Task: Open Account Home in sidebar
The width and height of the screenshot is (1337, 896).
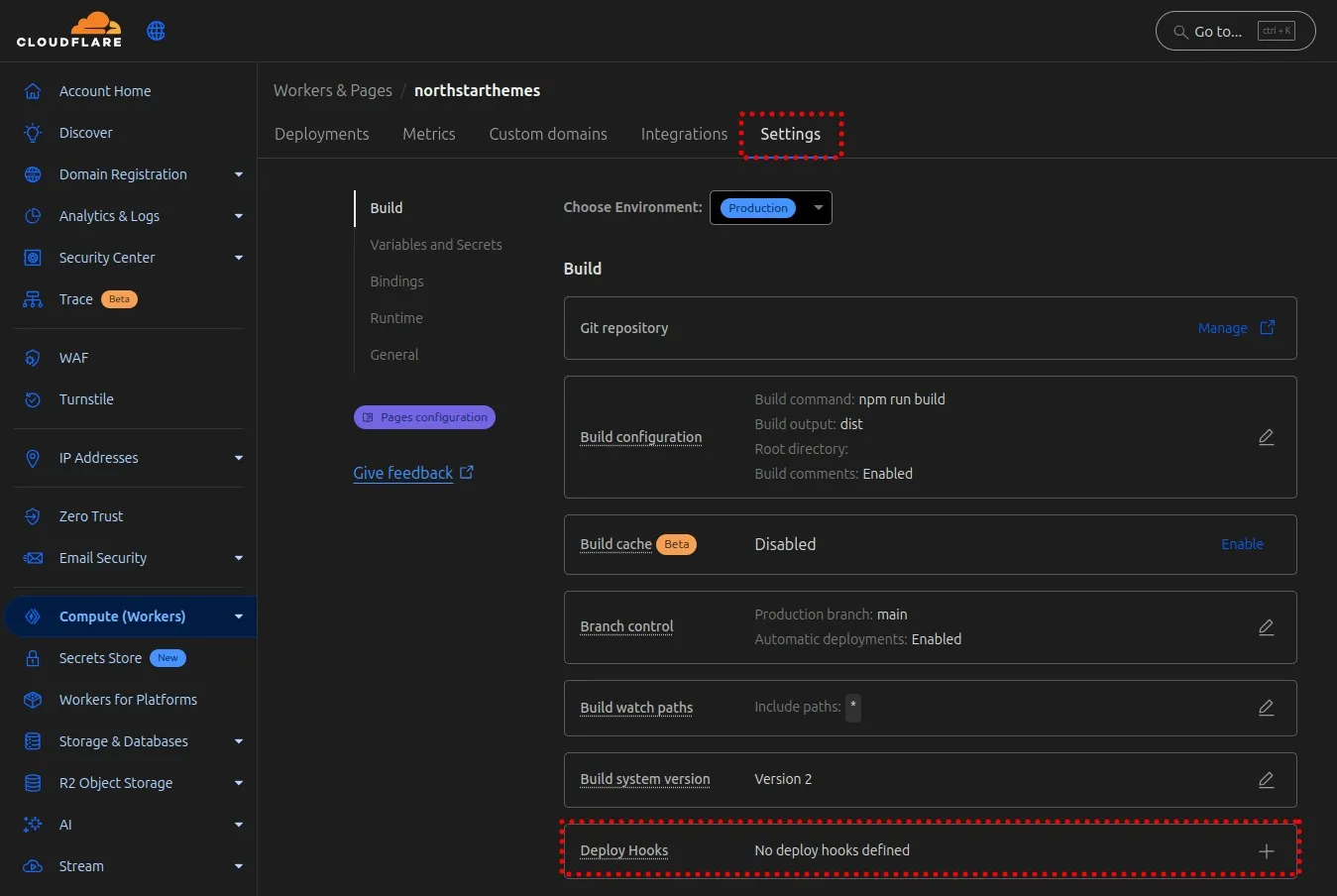Action: point(105,91)
